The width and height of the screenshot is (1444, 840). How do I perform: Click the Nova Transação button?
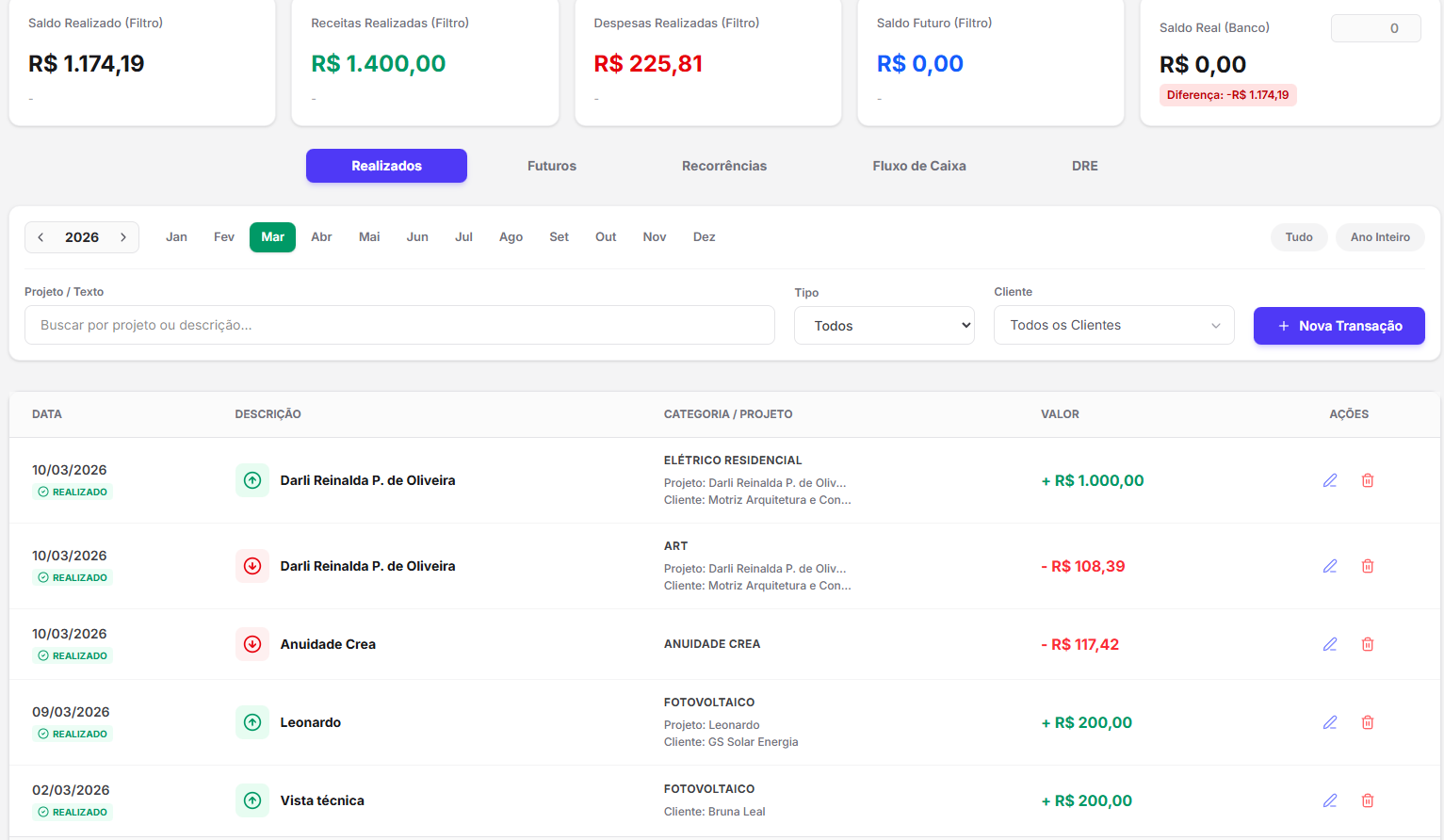tap(1339, 326)
